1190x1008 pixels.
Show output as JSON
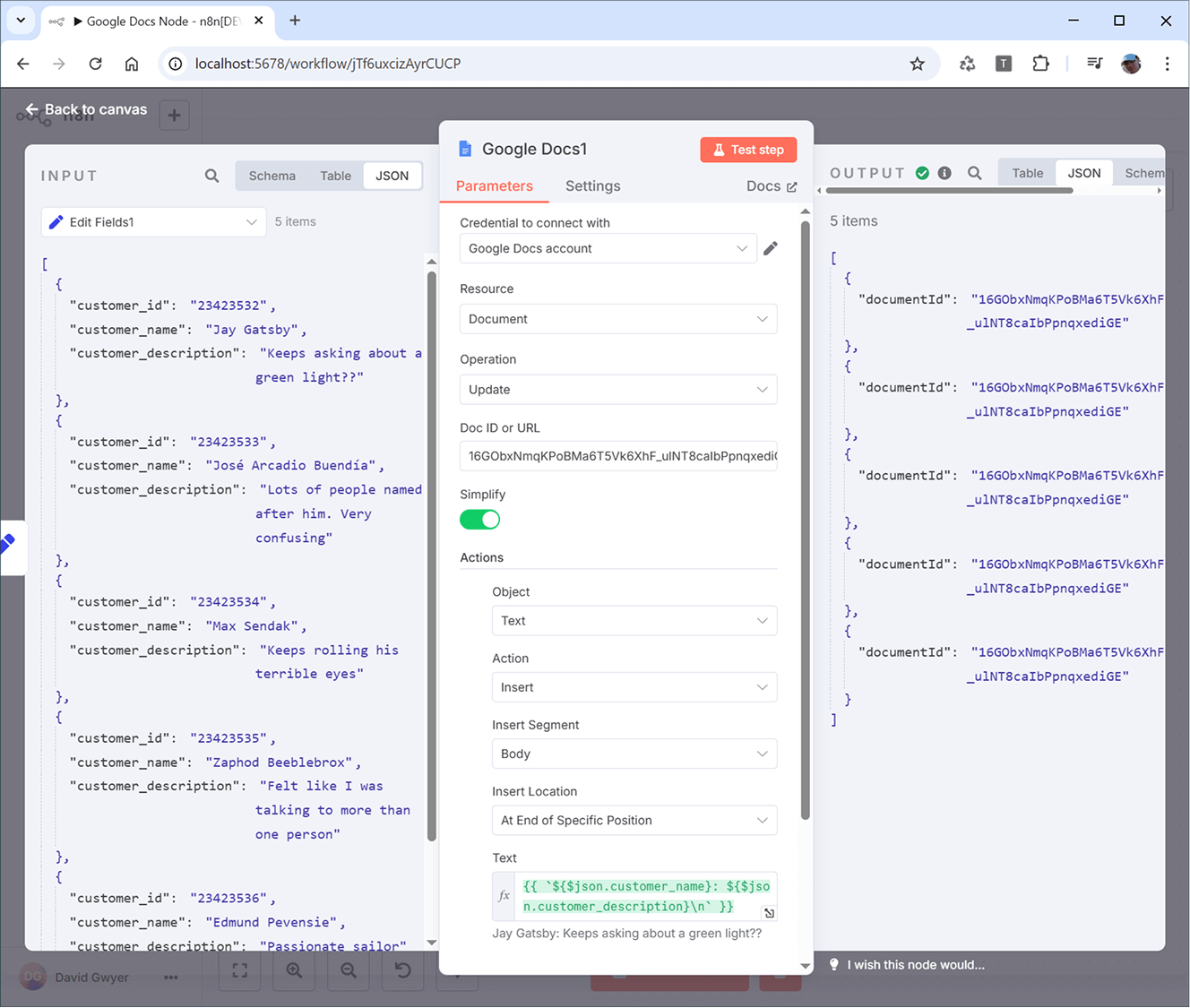tap(1084, 173)
